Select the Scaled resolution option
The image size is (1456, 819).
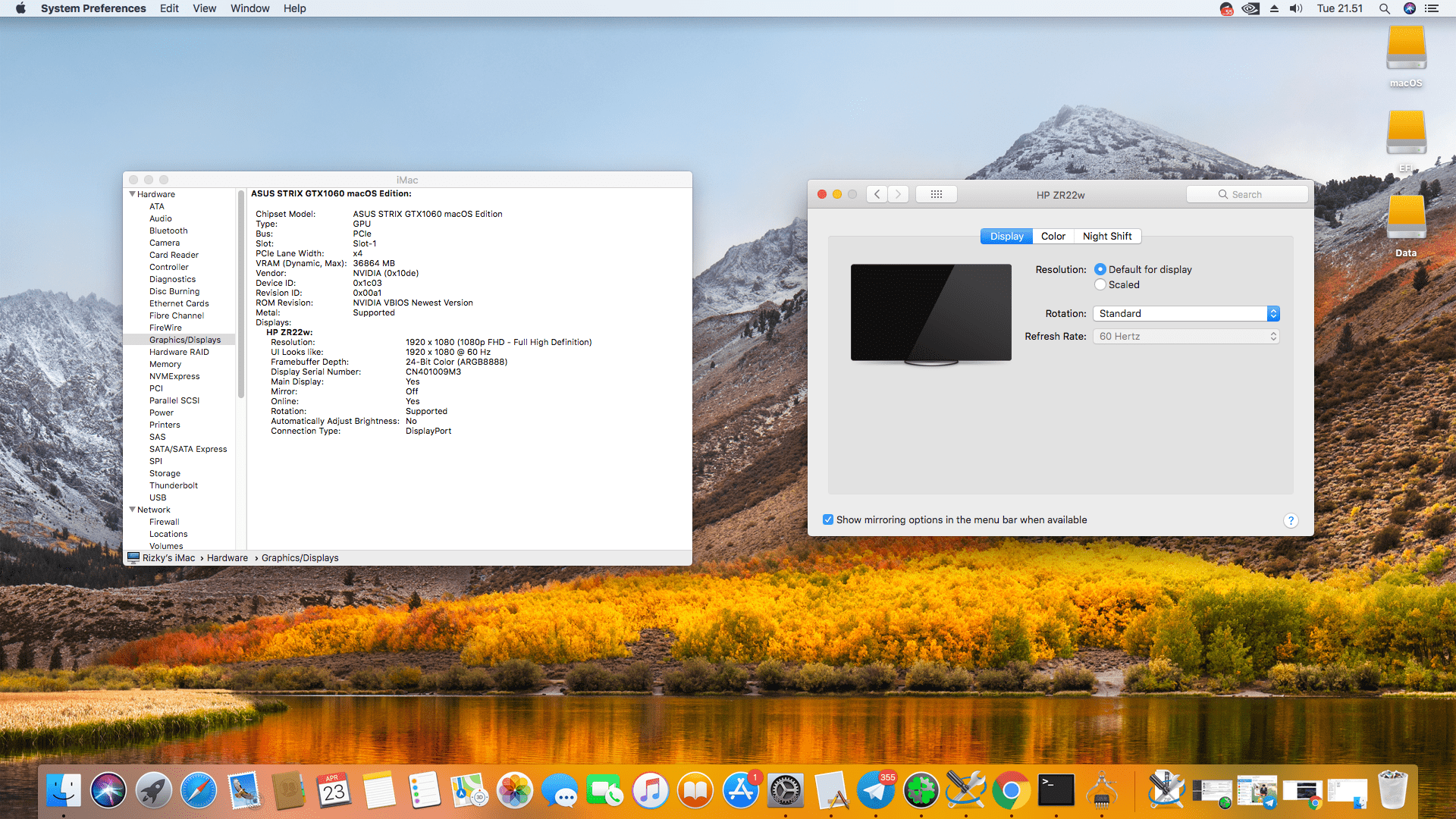[x=1100, y=285]
